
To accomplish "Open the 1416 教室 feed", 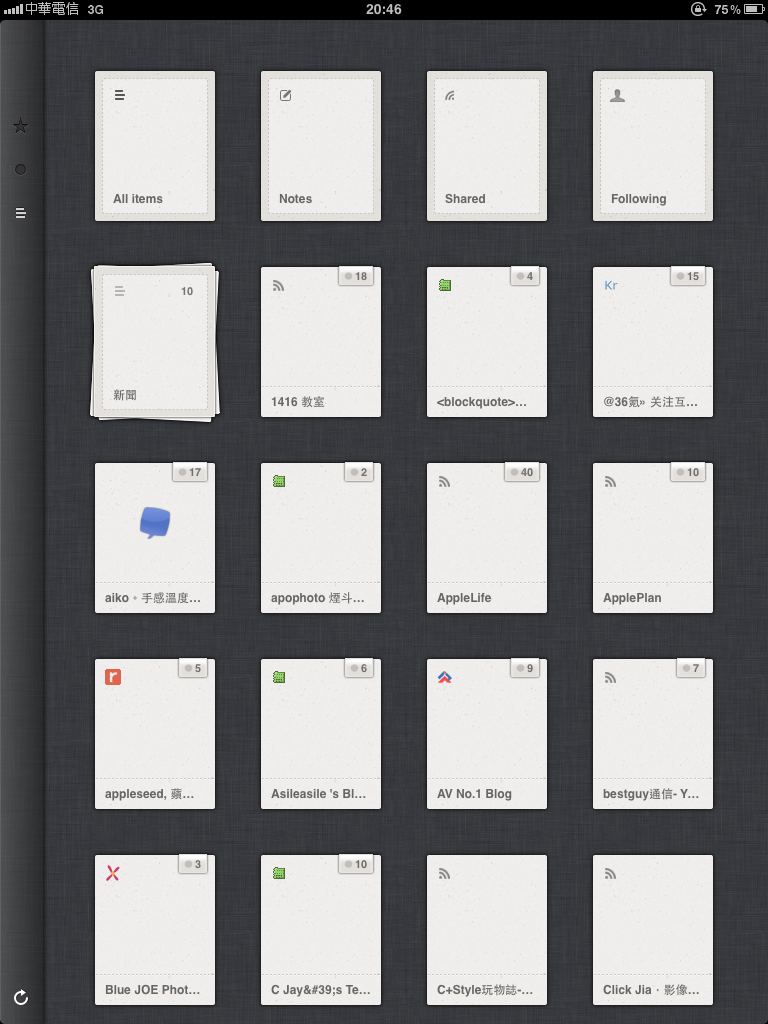I will tap(321, 342).
